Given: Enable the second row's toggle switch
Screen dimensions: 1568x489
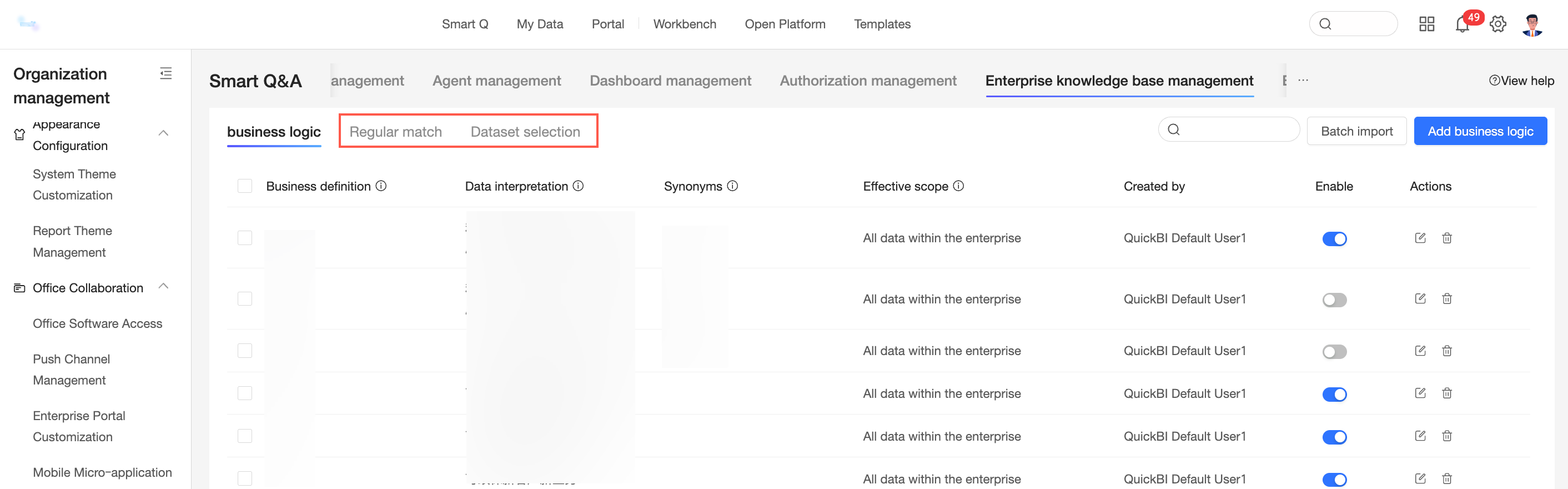Looking at the screenshot, I should (1334, 300).
